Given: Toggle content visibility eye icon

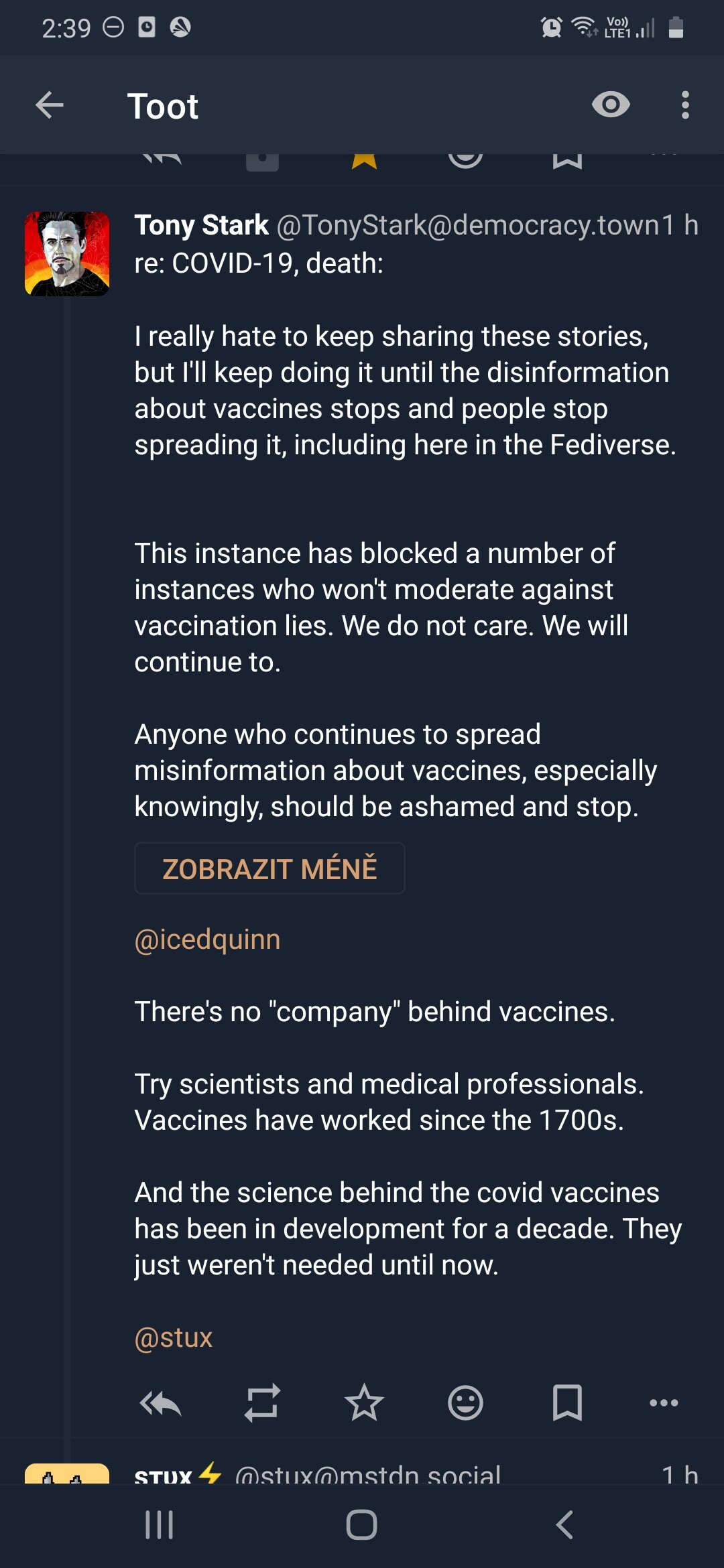Looking at the screenshot, I should coord(611,105).
